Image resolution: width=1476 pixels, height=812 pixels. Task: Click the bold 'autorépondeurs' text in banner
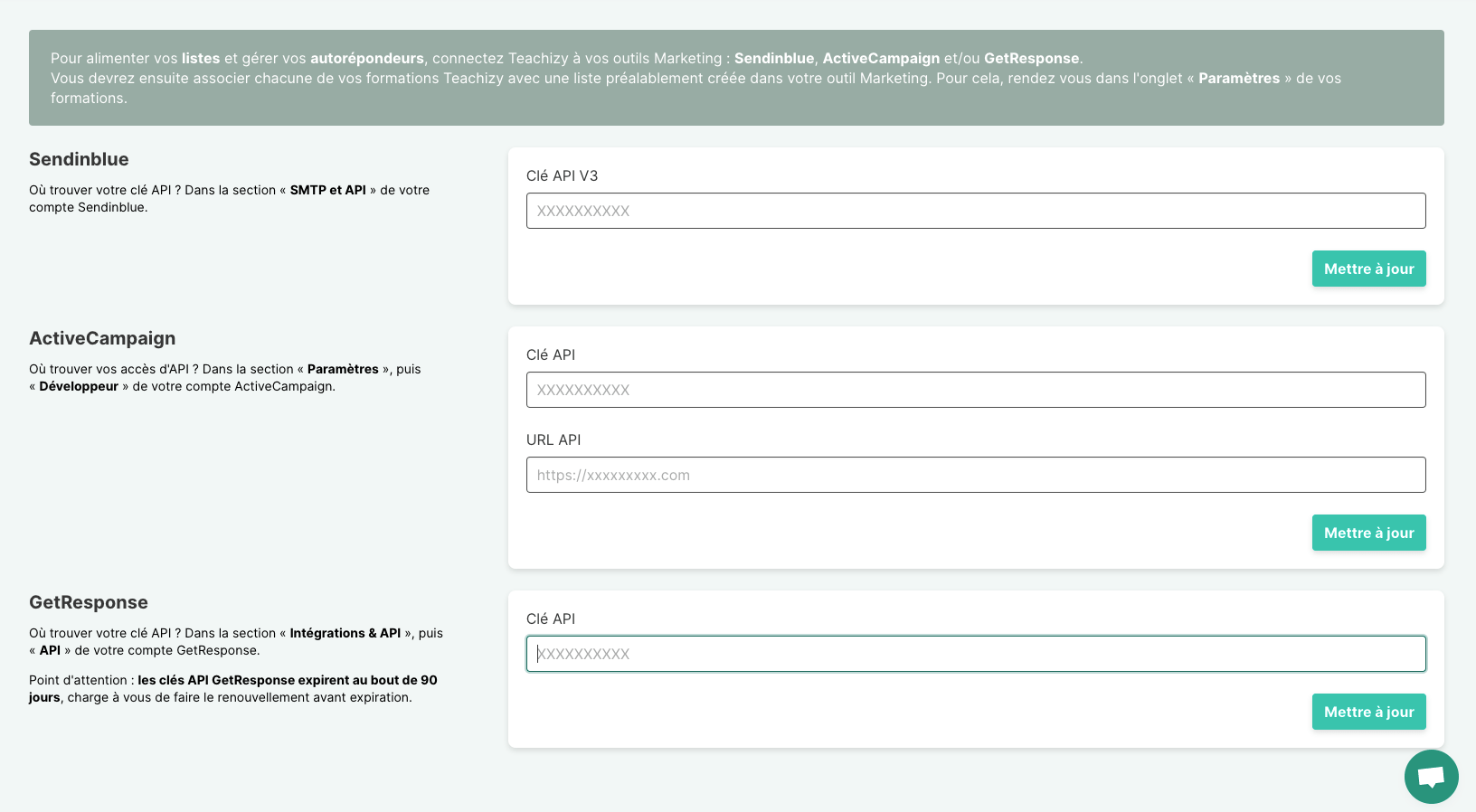click(367, 58)
